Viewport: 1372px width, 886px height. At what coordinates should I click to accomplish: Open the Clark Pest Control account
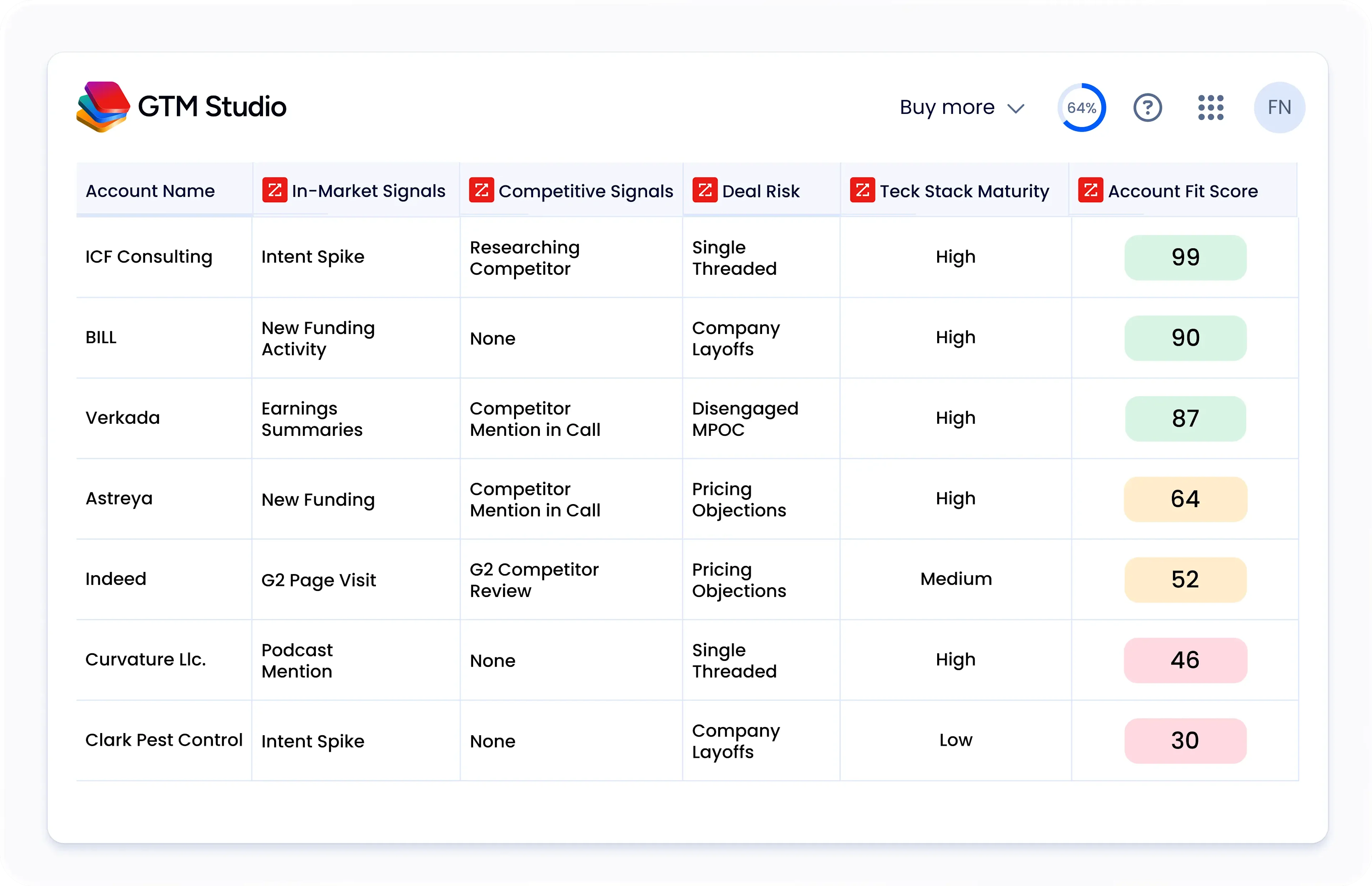(164, 740)
